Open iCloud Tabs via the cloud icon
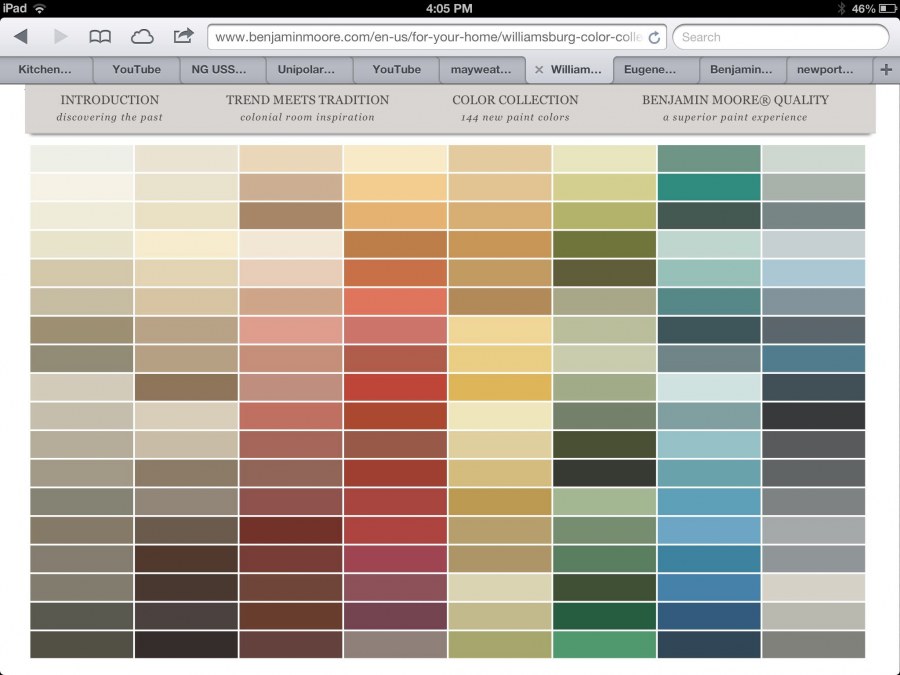The width and height of the screenshot is (900, 675). tap(142, 36)
